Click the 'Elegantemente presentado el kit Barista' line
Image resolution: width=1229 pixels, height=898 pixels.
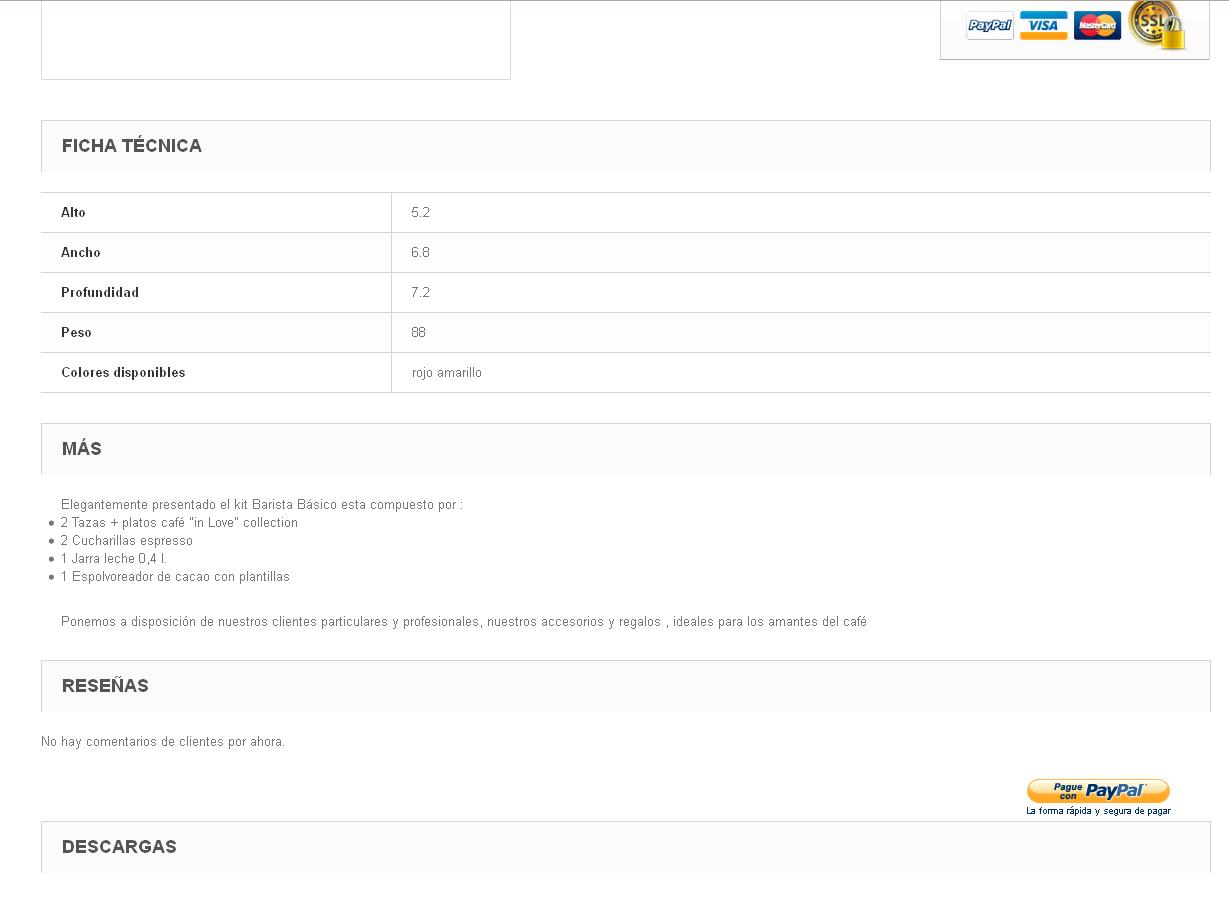click(x=261, y=505)
